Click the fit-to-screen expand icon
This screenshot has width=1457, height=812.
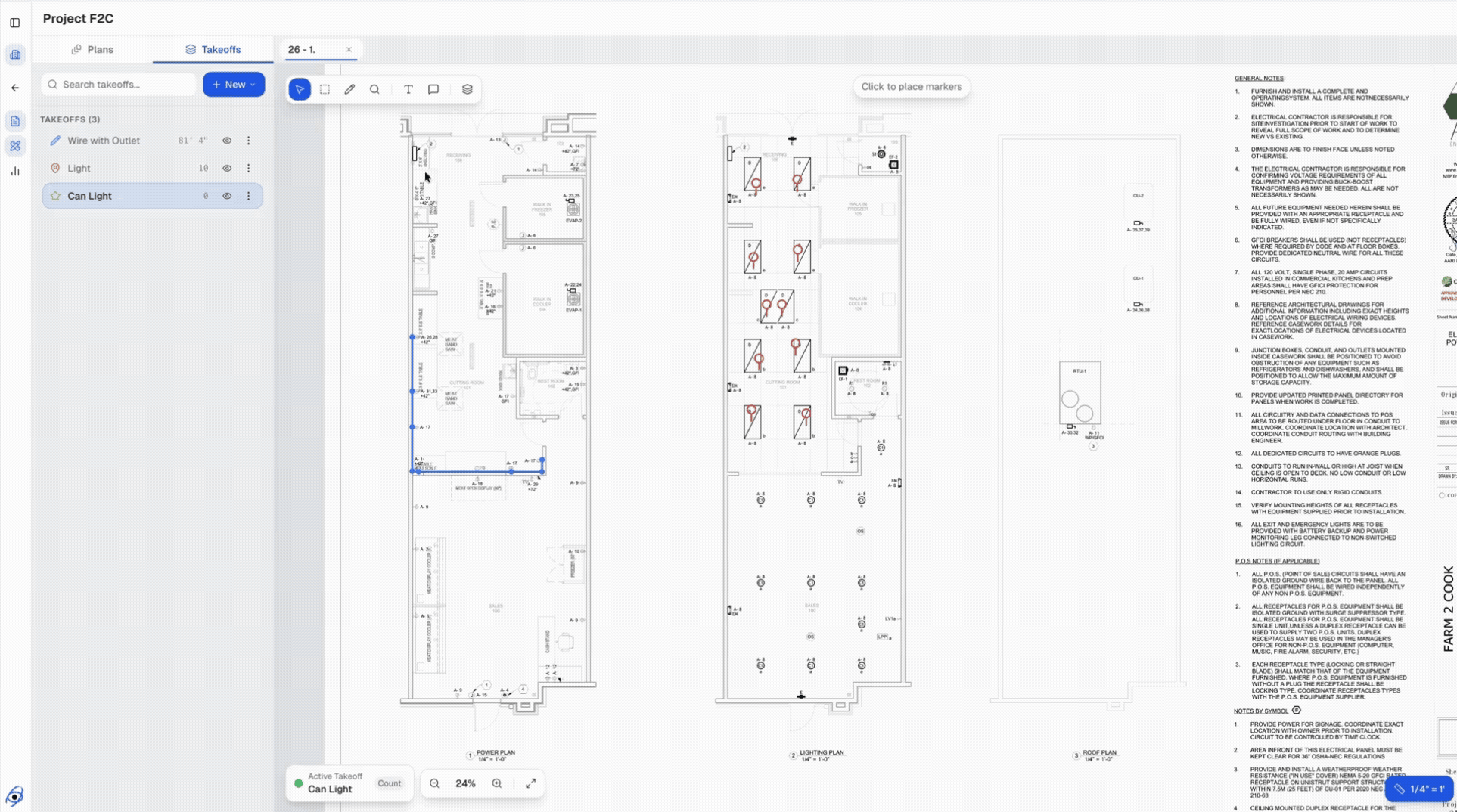(530, 783)
